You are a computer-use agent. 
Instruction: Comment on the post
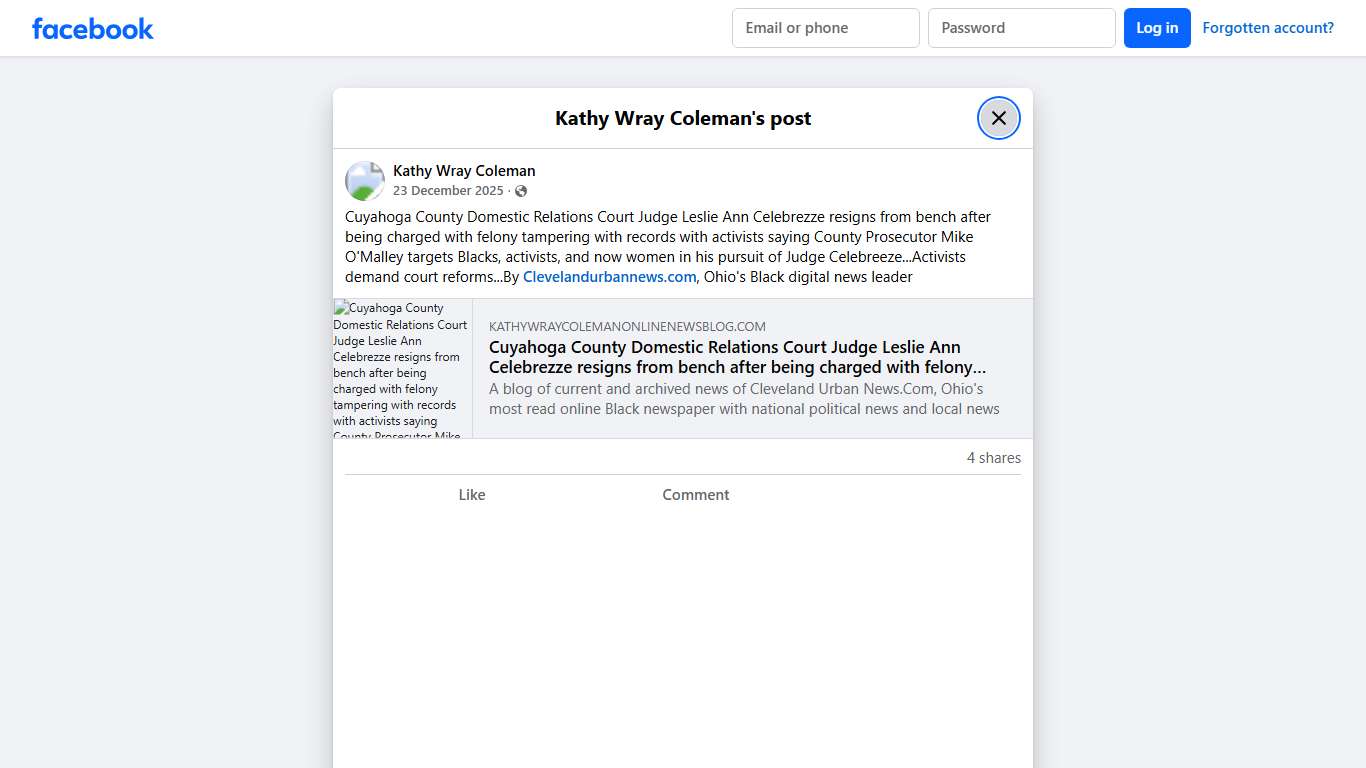coord(695,495)
